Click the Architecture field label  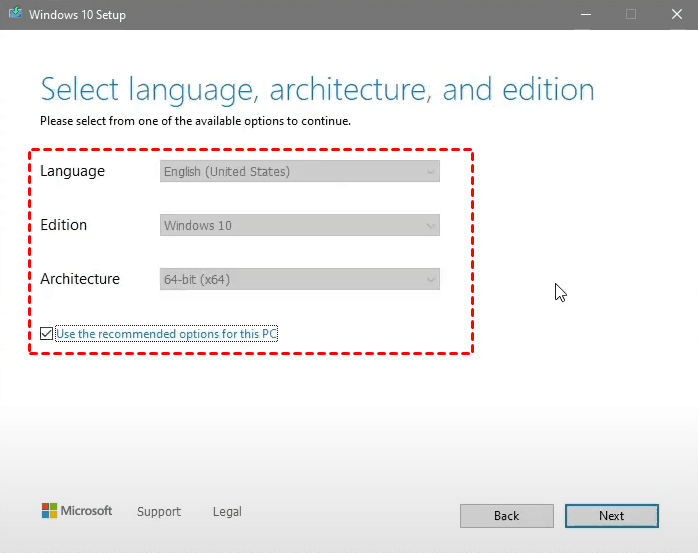pyautogui.click(x=80, y=280)
